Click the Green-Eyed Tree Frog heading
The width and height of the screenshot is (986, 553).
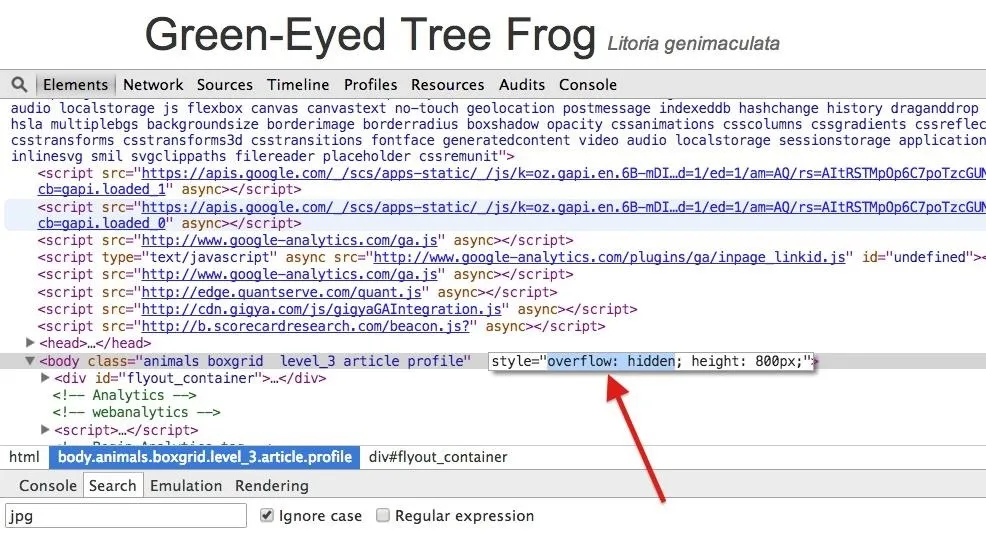[x=370, y=35]
